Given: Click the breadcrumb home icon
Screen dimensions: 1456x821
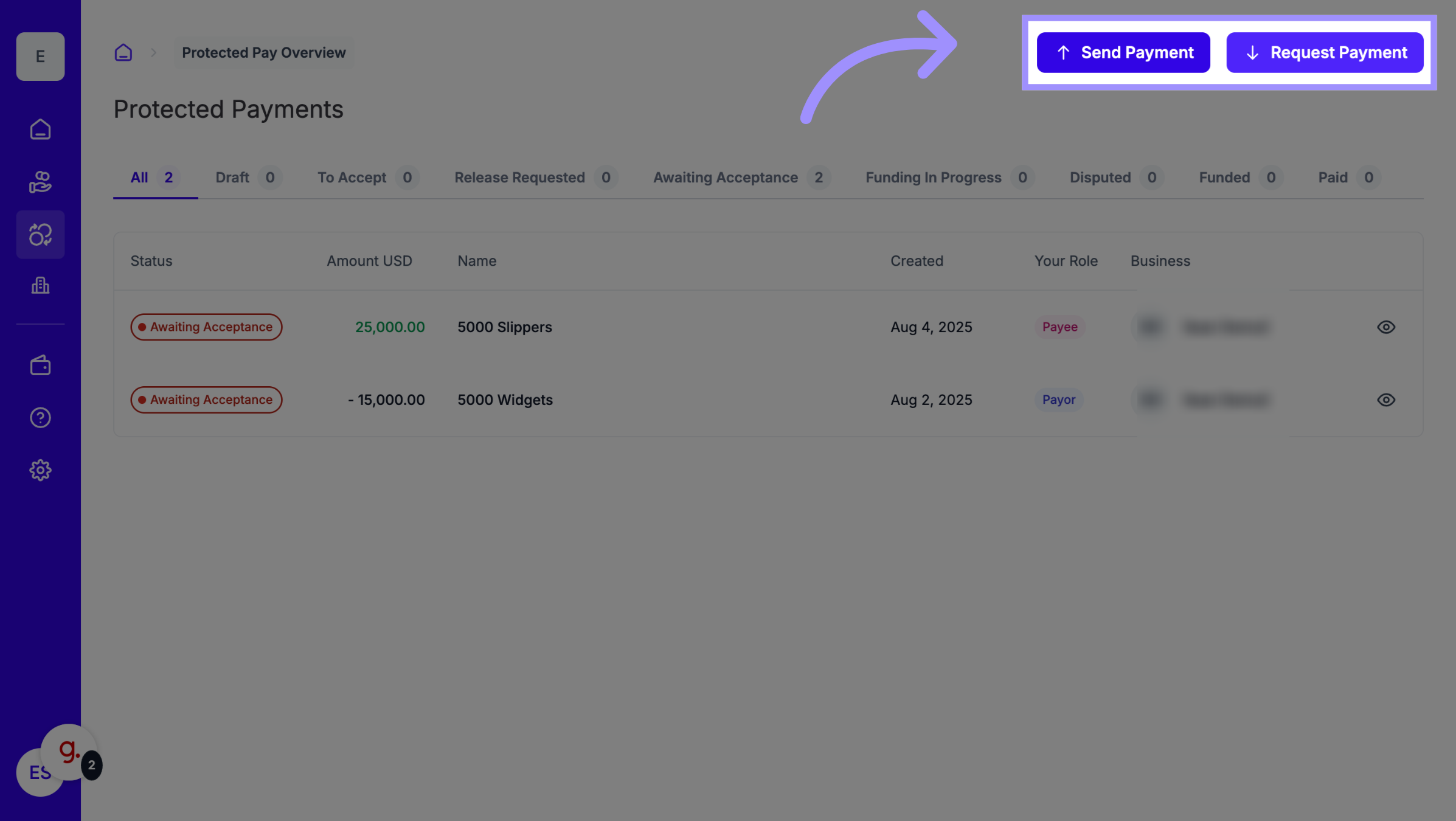Looking at the screenshot, I should (123, 53).
